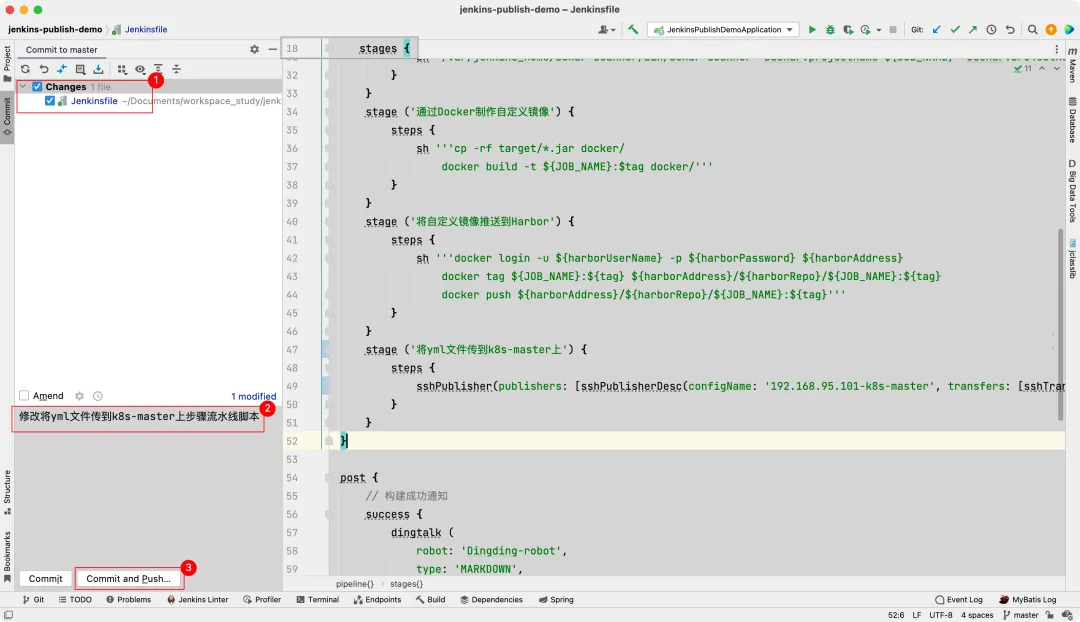Open Search Everywhere magnifier
Screen dimensions: 1080x622
1032,30
